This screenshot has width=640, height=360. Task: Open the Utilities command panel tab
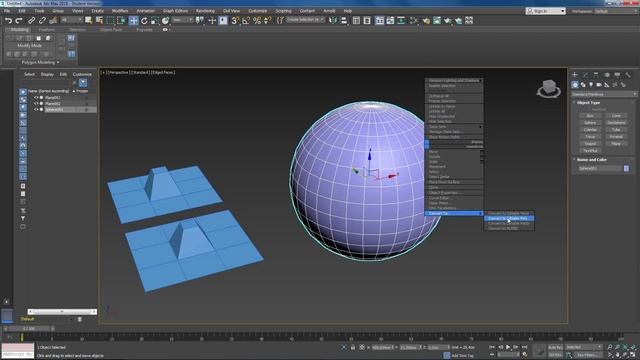click(628, 75)
